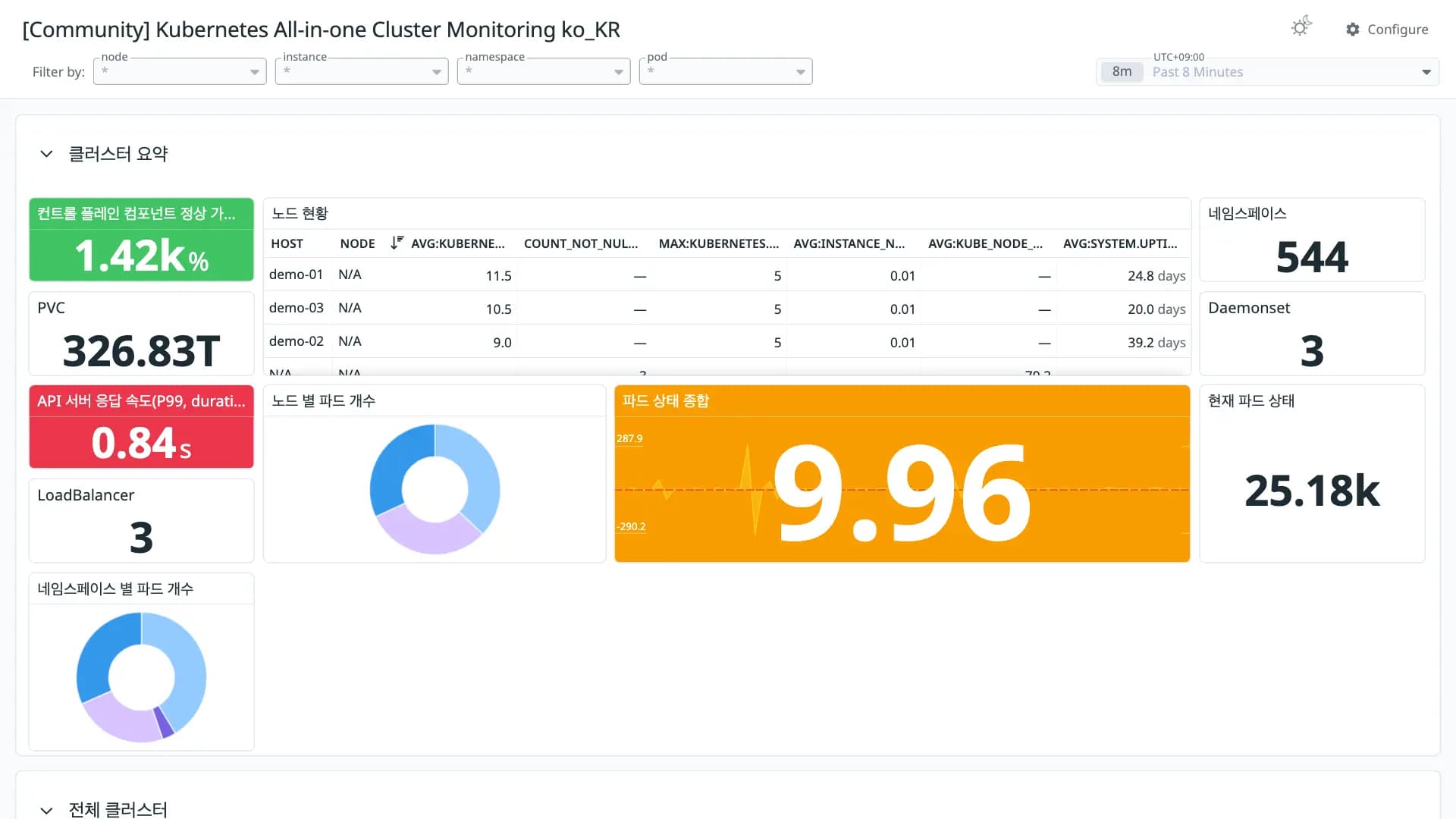Click the 25.18k current pod status value
This screenshot has width=1456, height=819.
coord(1312,490)
